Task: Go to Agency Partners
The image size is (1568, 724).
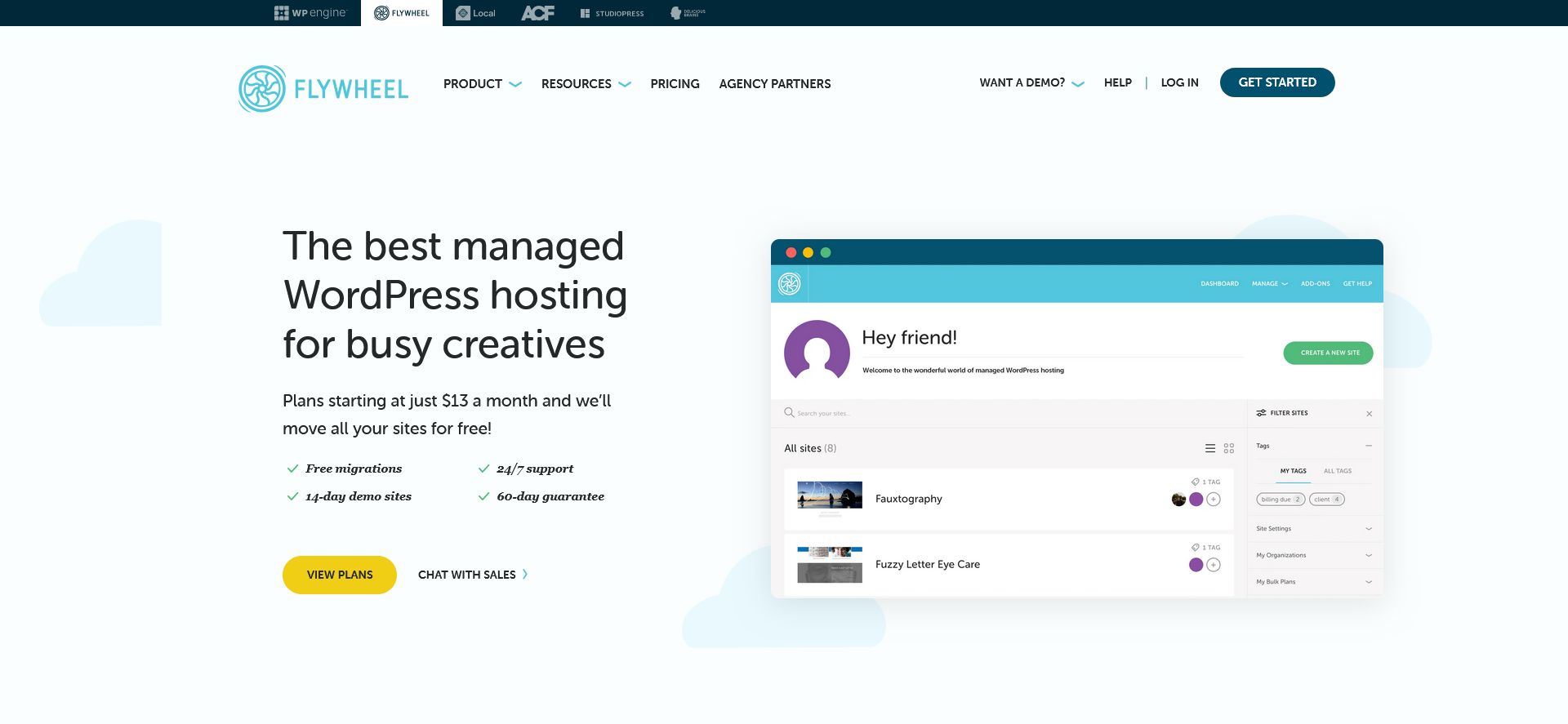Action: (775, 84)
